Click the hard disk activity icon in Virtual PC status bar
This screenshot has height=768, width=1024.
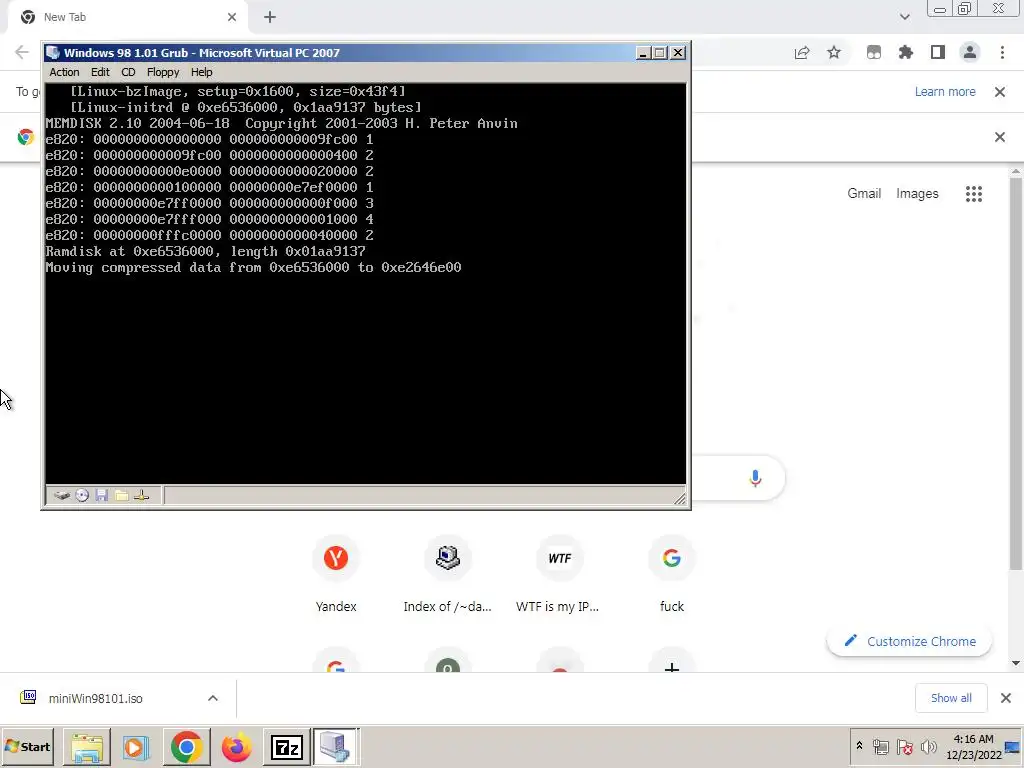[62, 496]
